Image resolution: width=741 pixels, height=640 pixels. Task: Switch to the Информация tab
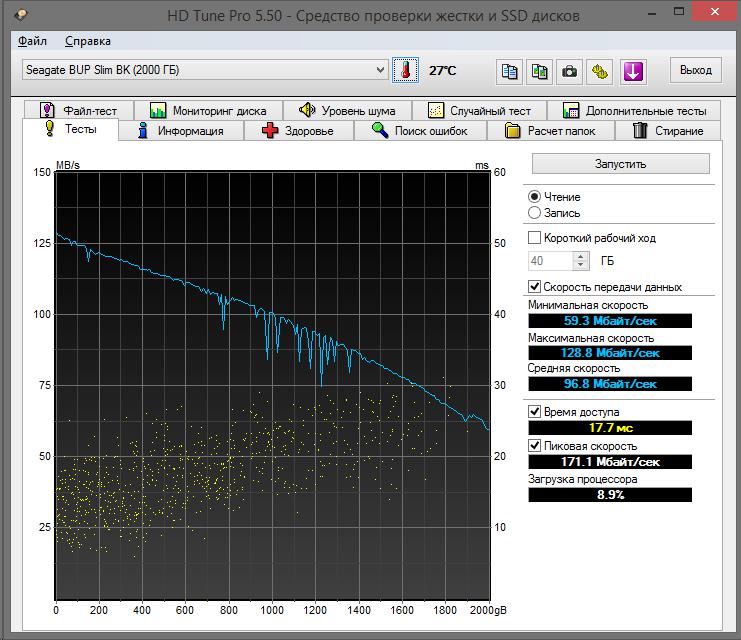coord(181,130)
